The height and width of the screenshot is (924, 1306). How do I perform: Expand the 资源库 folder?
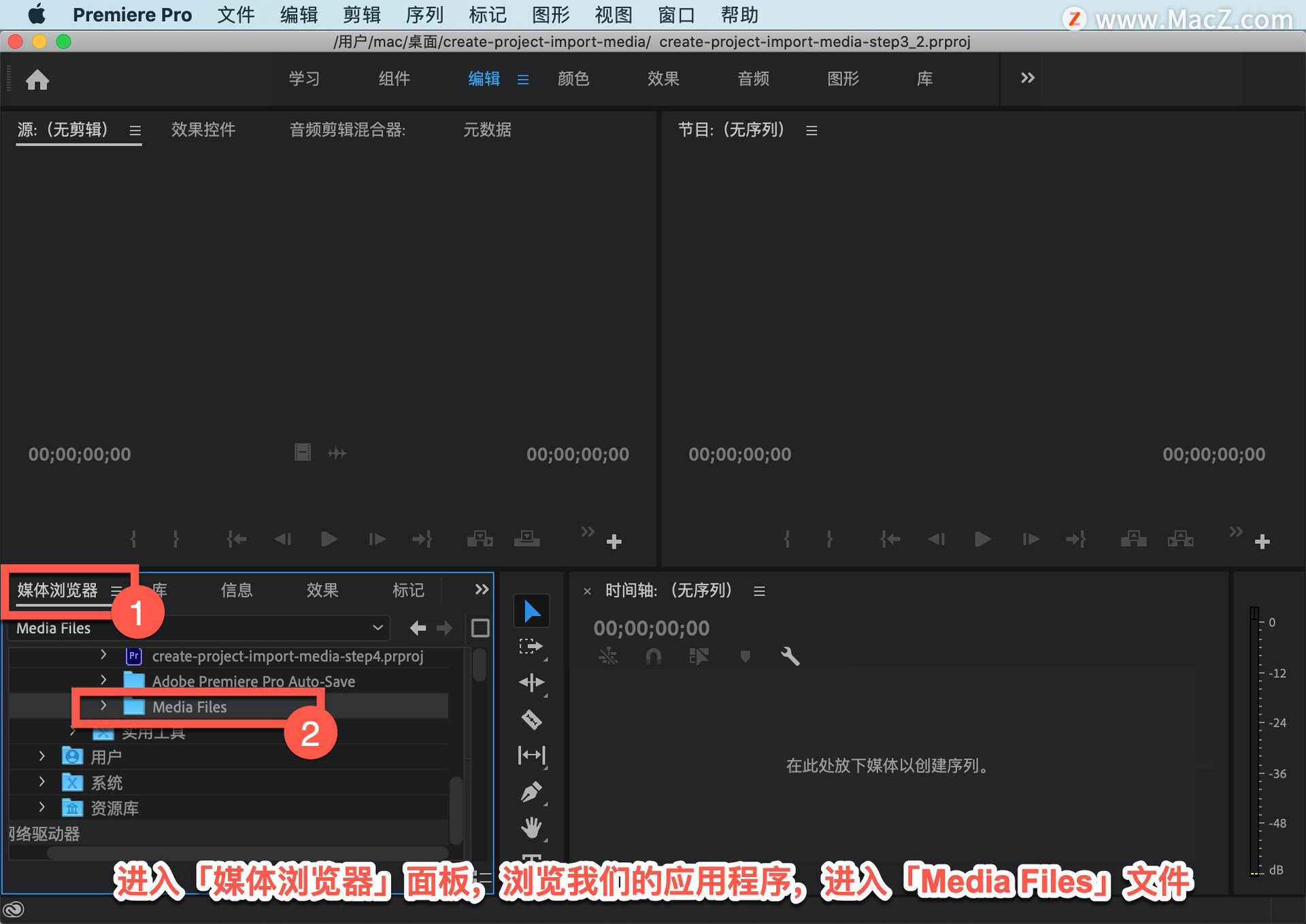coord(42,806)
